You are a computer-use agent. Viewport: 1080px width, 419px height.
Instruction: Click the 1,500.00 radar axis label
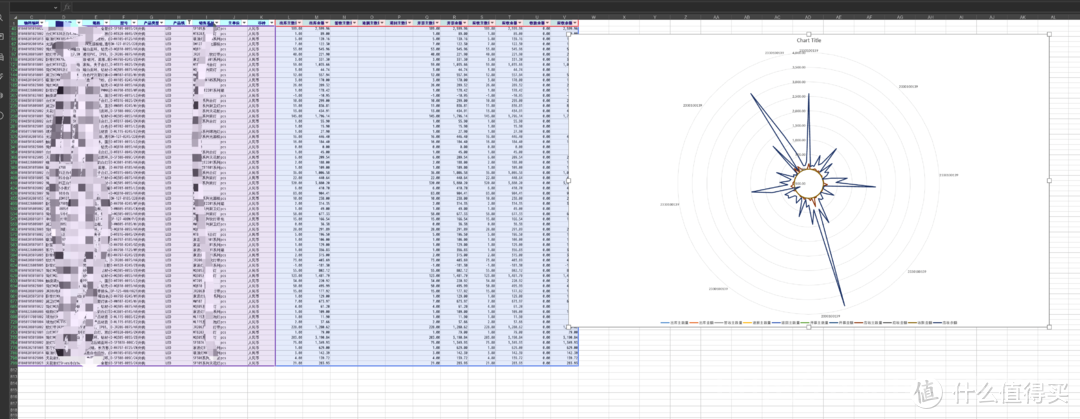click(x=799, y=125)
